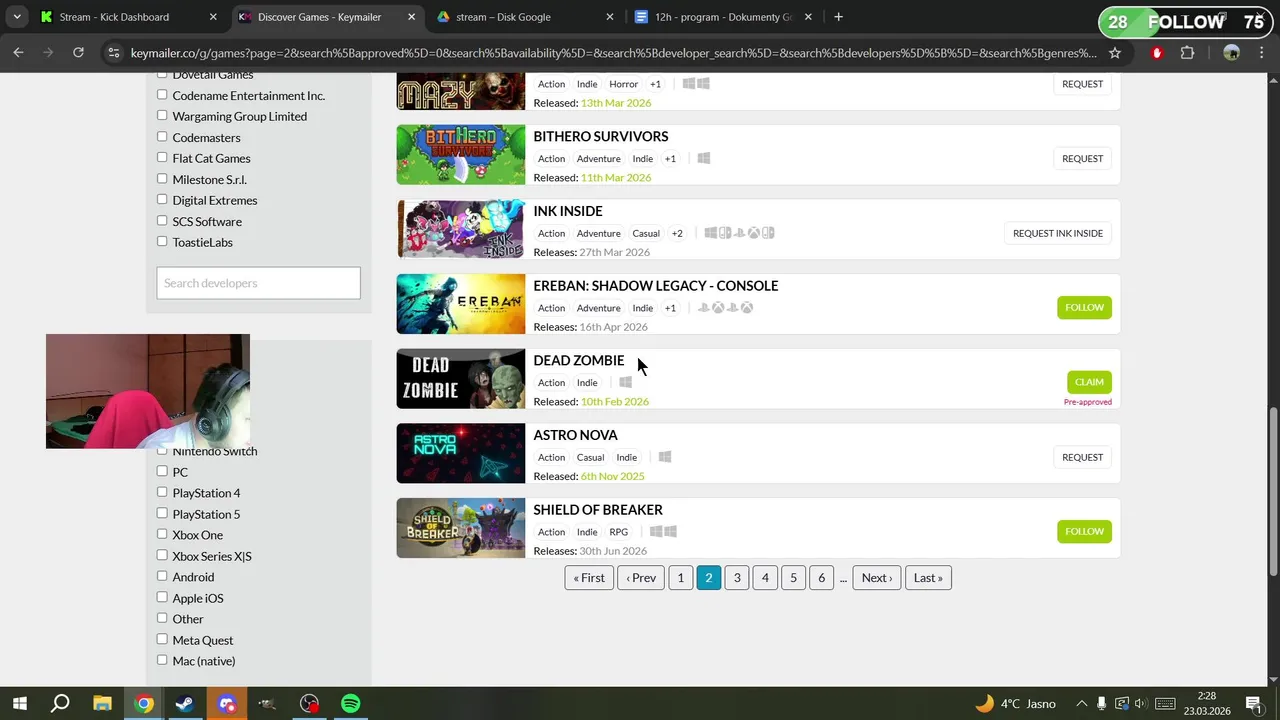Go back using browser back arrow

[x=18, y=53]
